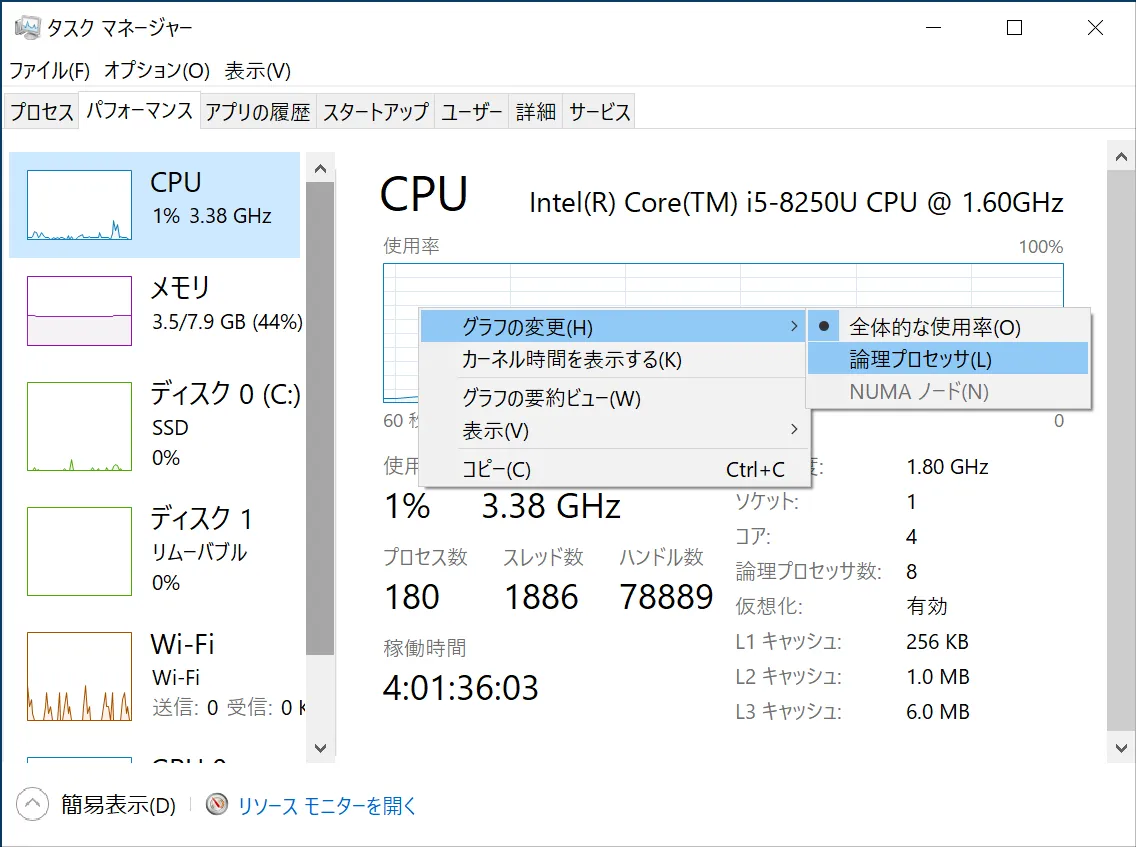Click the プロセス数 value 180
The image size is (1136, 847).
pos(412,597)
